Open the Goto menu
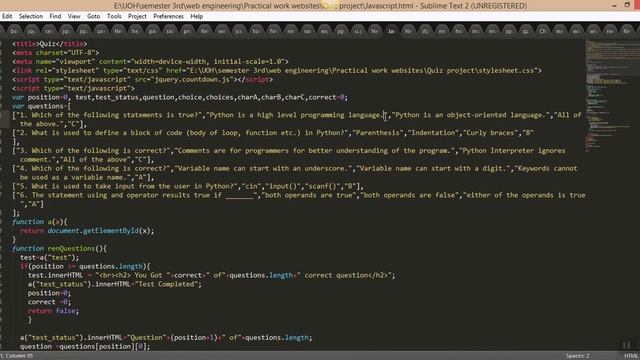640x360 pixels. coord(93,16)
